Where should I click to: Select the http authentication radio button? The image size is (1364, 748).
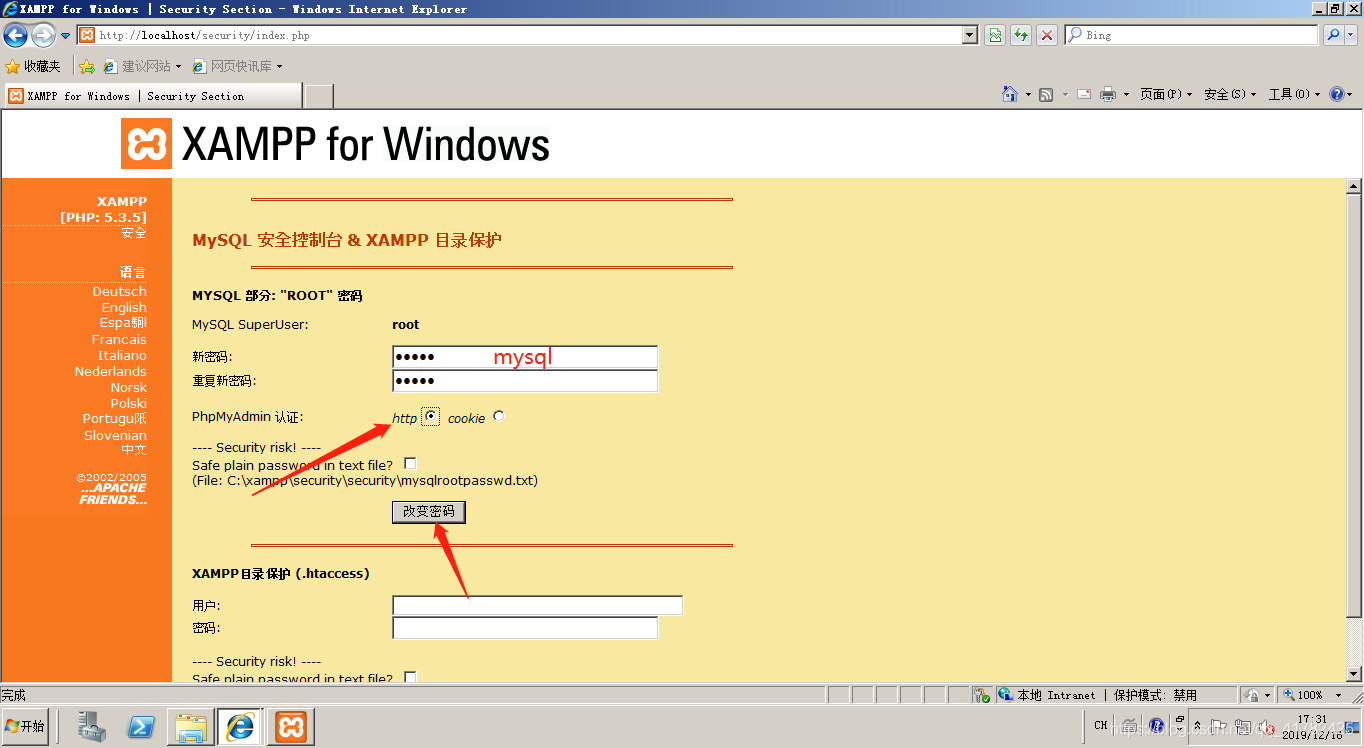point(430,416)
